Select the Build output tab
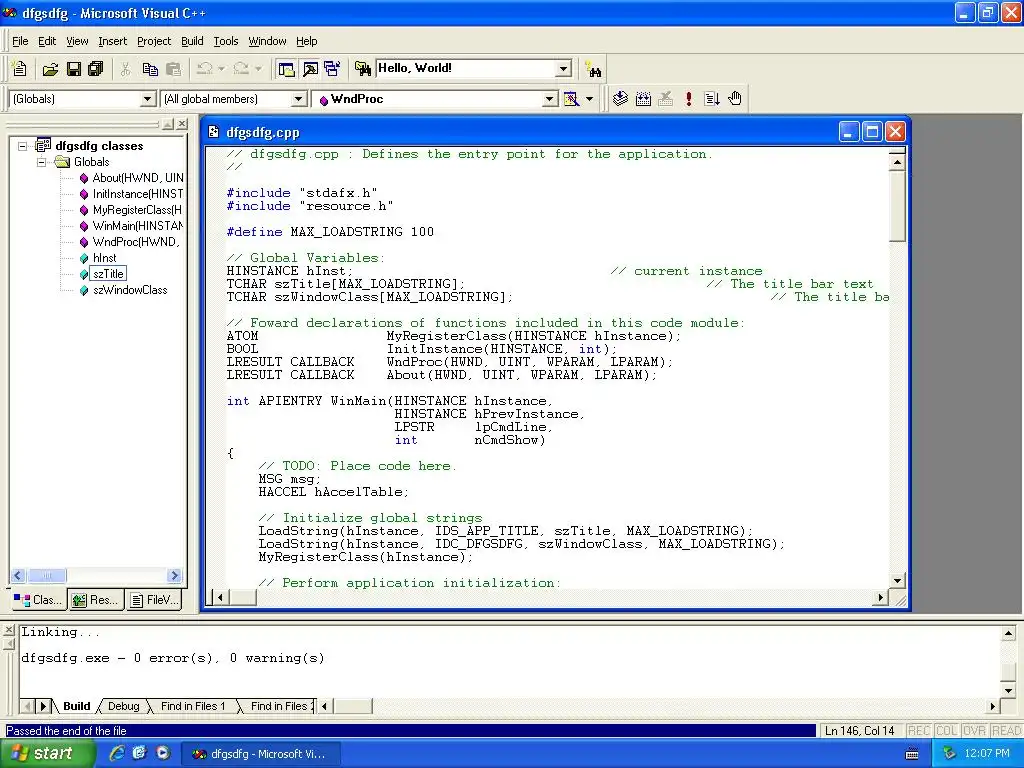Screen dimensions: 1024x768 click(x=76, y=706)
